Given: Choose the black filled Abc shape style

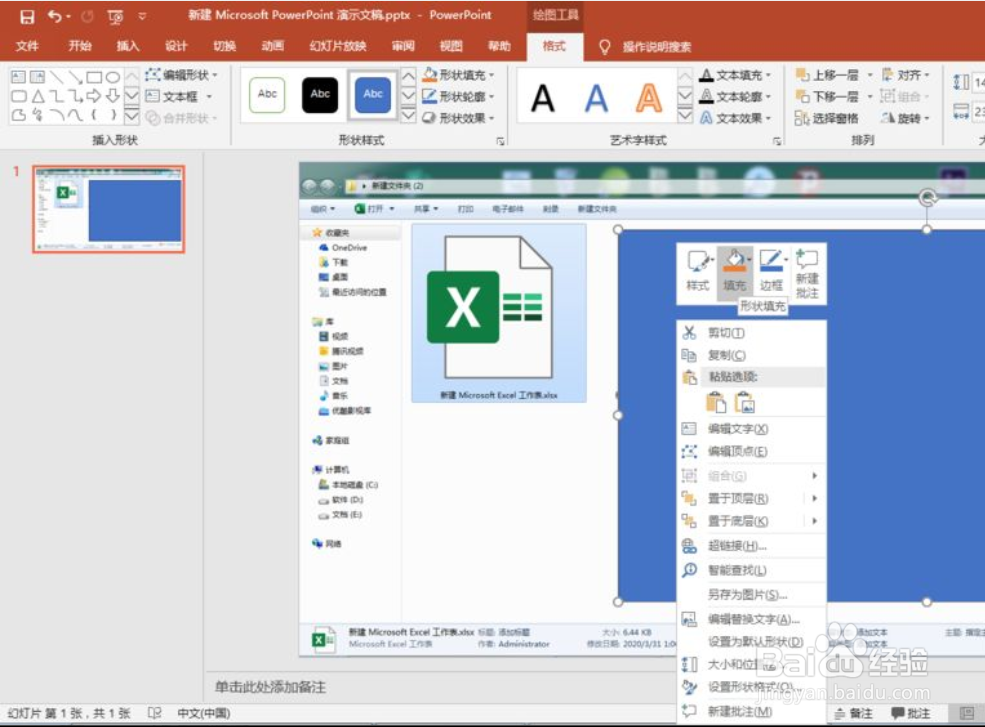Looking at the screenshot, I should tap(320, 94).
